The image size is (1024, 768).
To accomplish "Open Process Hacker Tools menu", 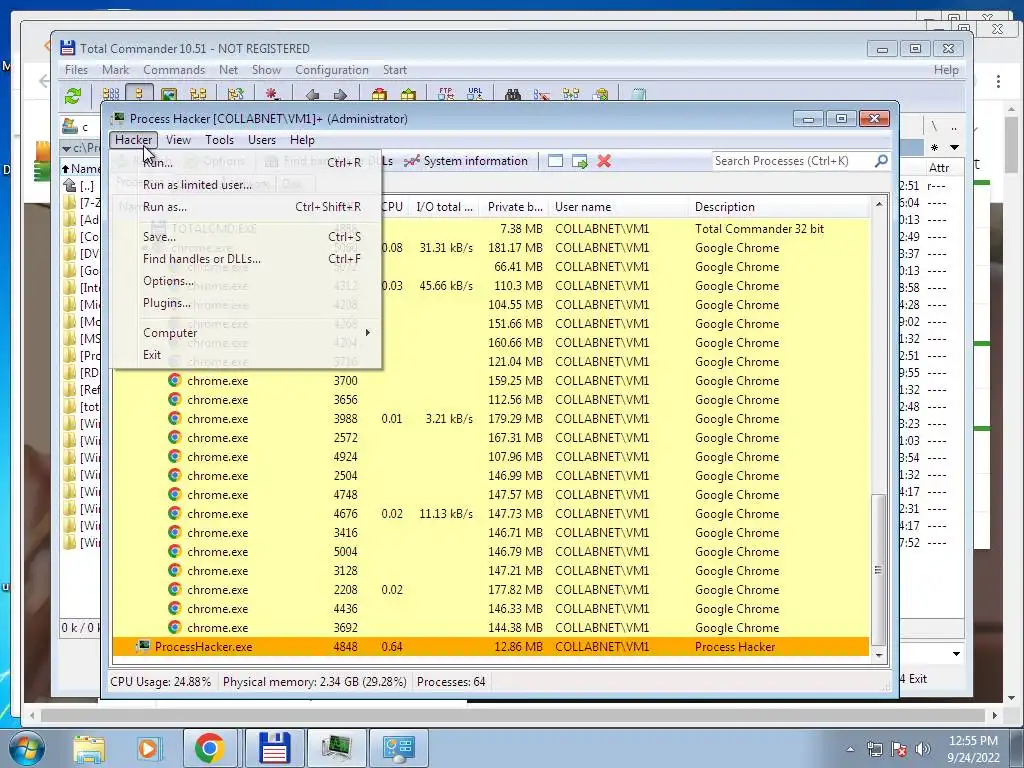I will pos(219,140).
